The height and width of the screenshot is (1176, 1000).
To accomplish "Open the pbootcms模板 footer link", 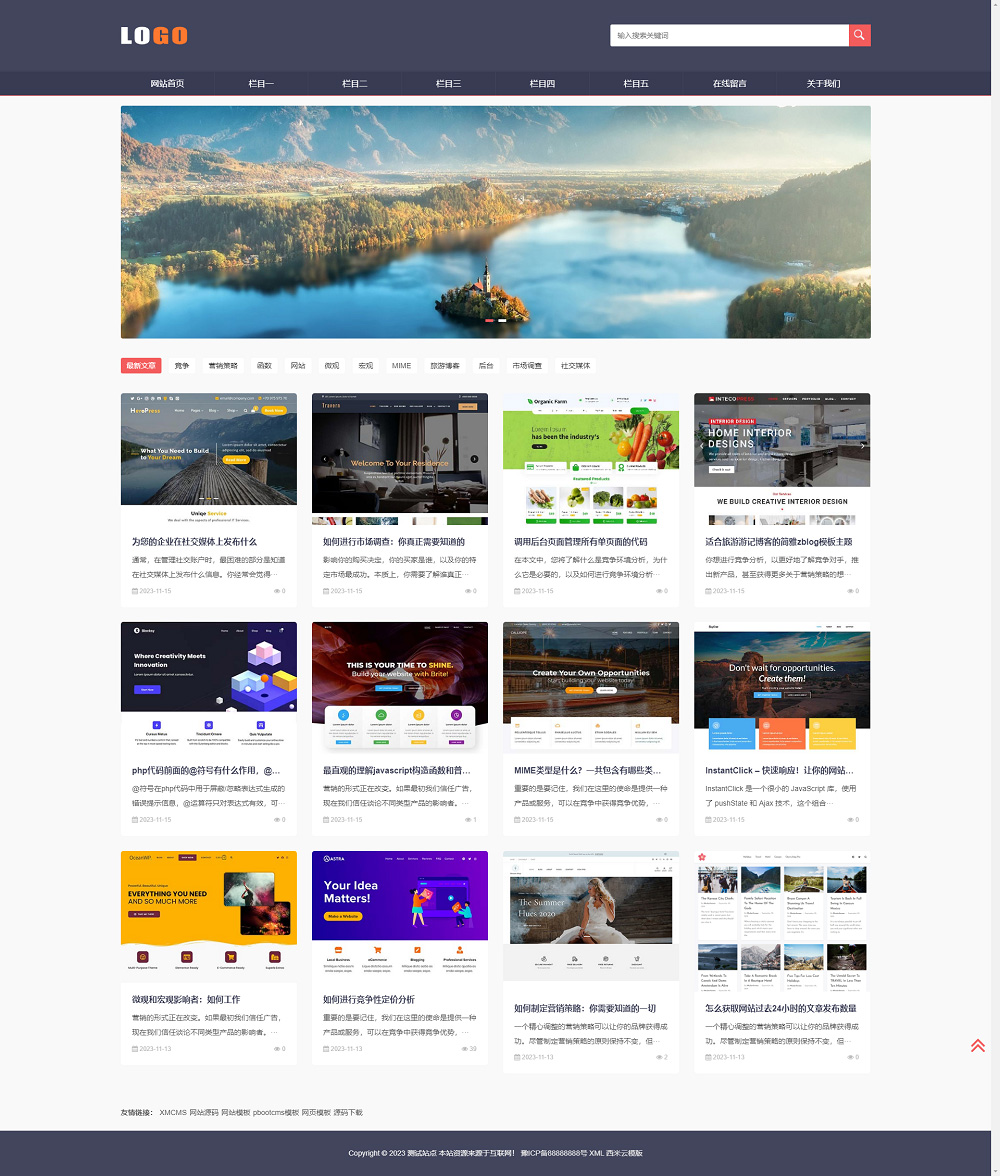I will tap(275, 1112).
